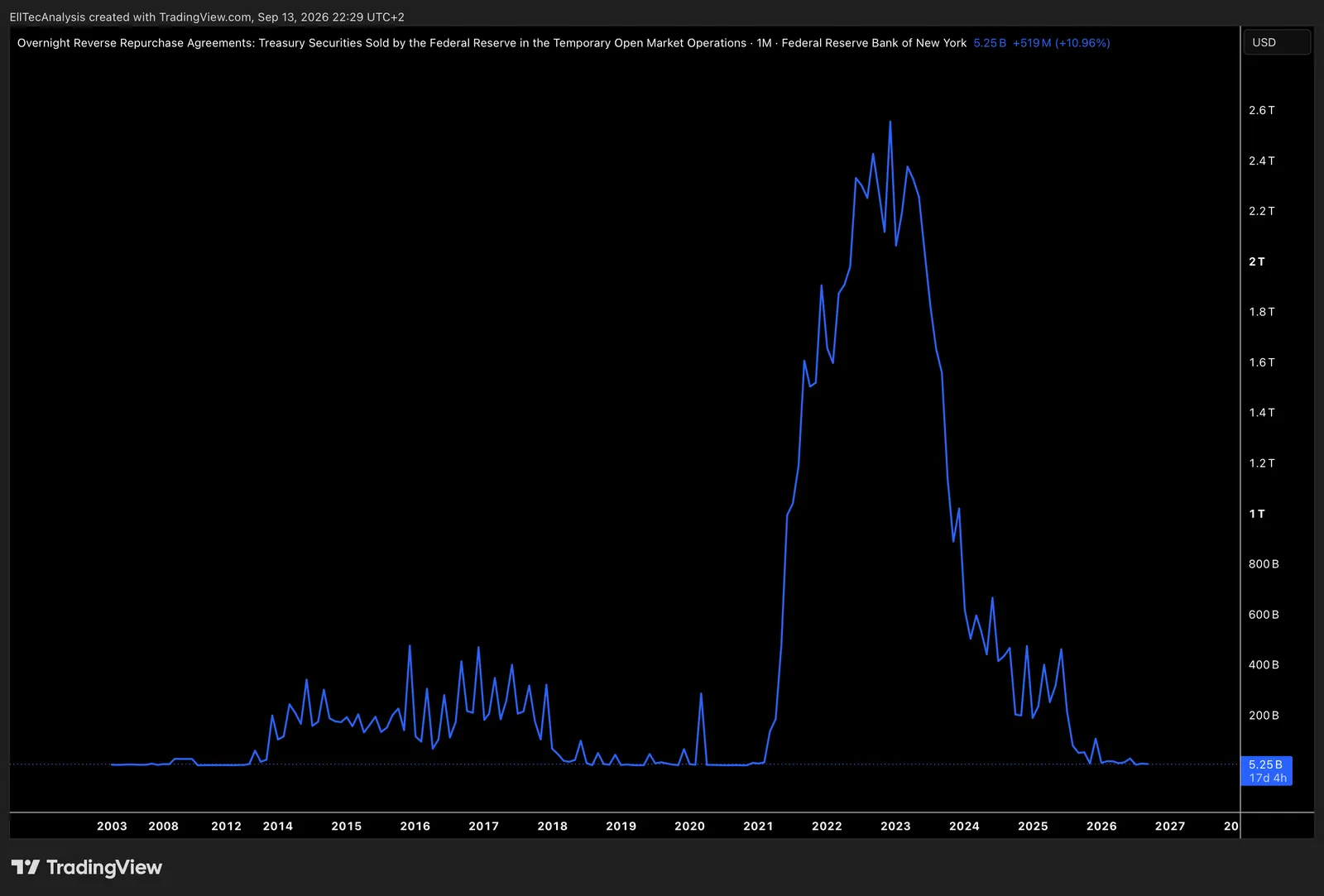Click the 2022 time axis label
The width and height of the screenshot is (1324, 896).
pos(827,826)
